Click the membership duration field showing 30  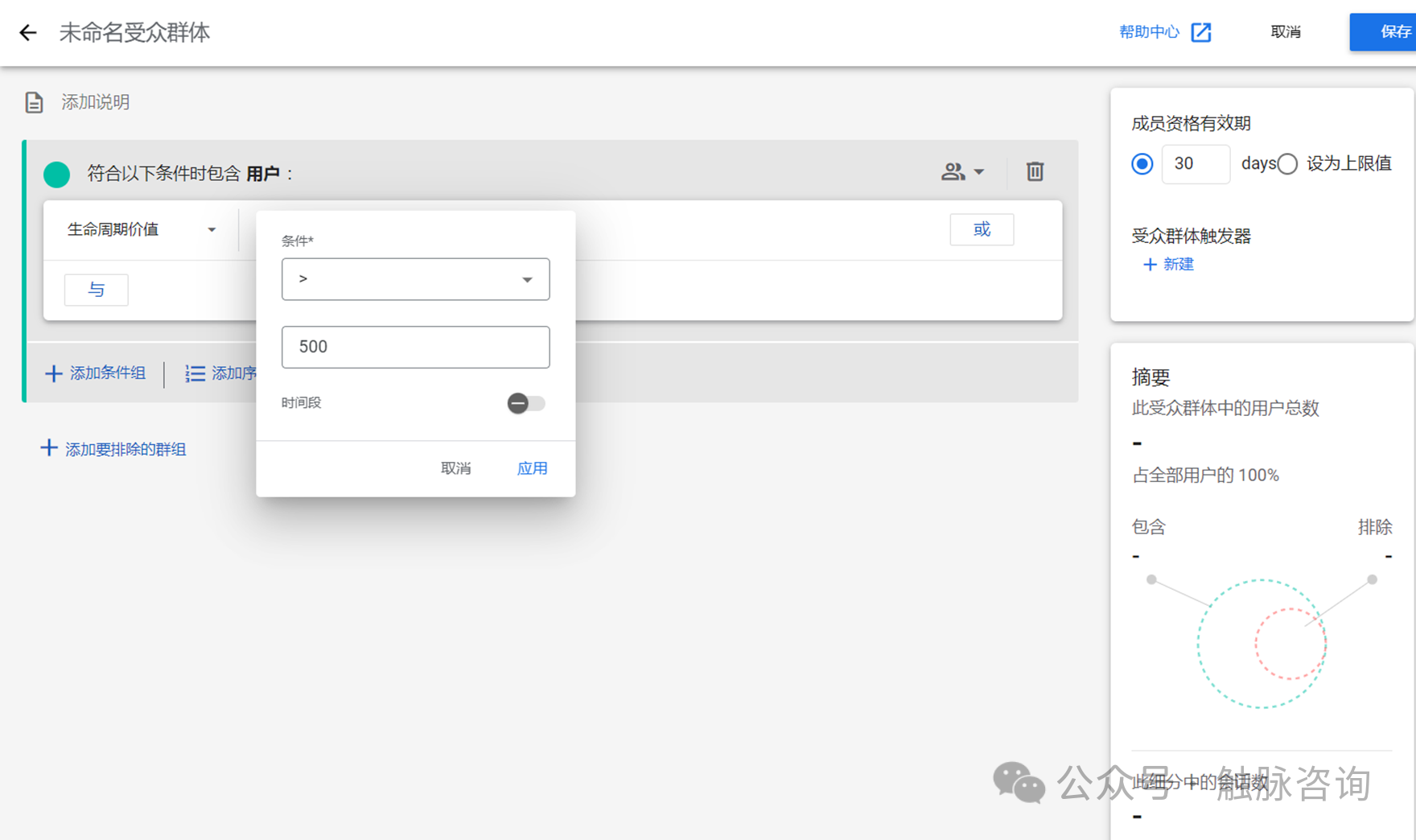click(x=1196, y=164)
